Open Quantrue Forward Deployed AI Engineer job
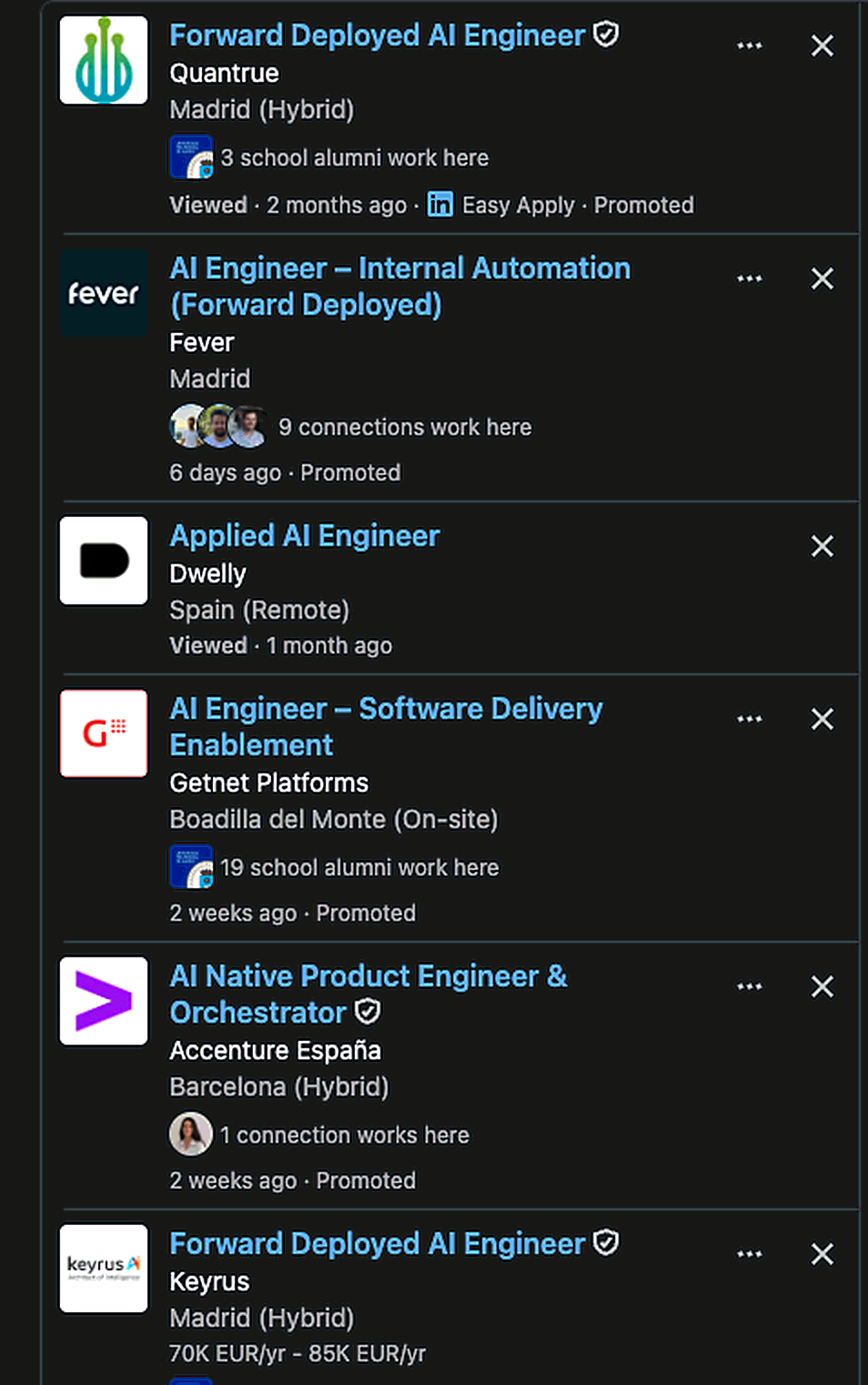This screenshot has height=1385, width=868. click(378, 35)
